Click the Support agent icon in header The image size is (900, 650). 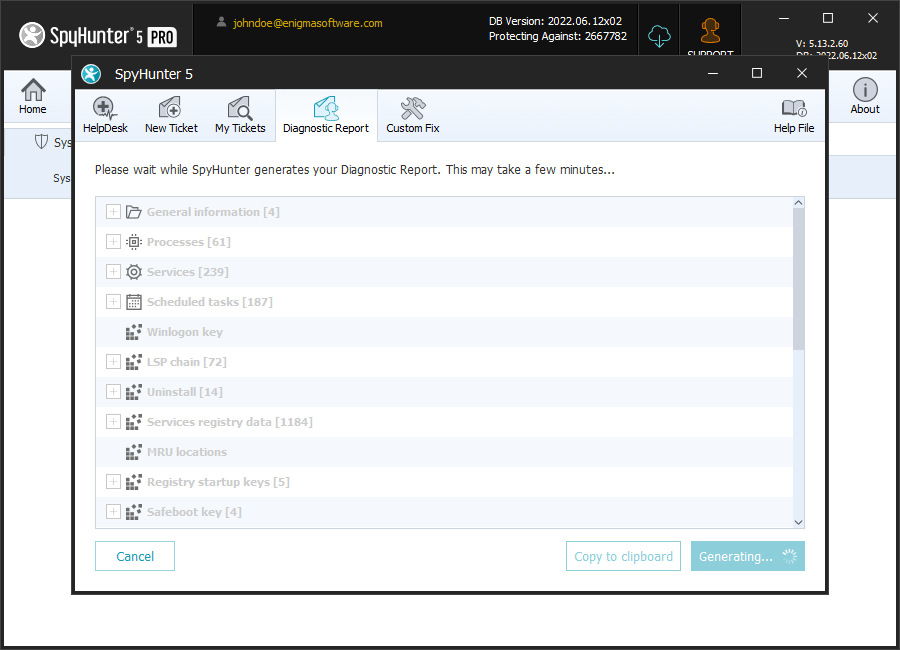[711, 31]
